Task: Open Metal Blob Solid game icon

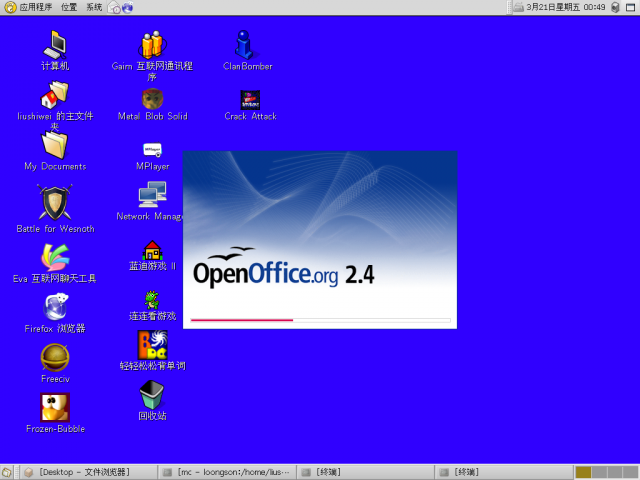Action: (152, 98)
